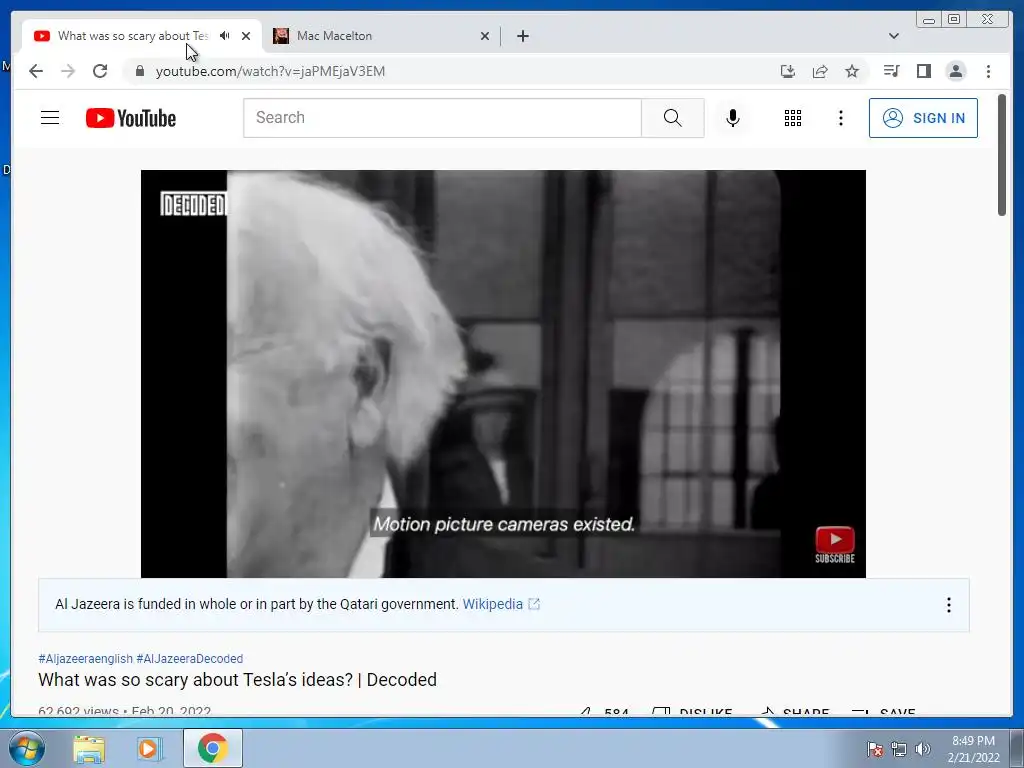
Task: Open YouTube hamburger guide menu
Action: tap(50, 118)
